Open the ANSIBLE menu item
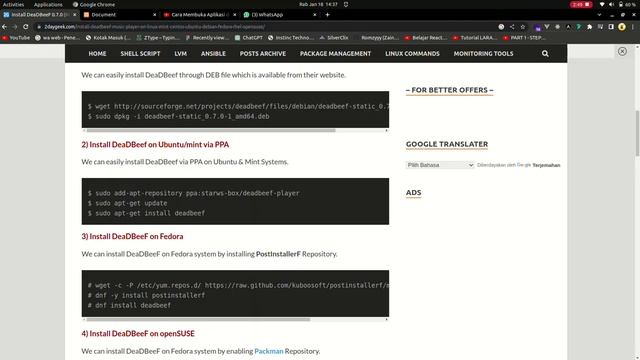The image size is (640, 360). coord(213,53)
